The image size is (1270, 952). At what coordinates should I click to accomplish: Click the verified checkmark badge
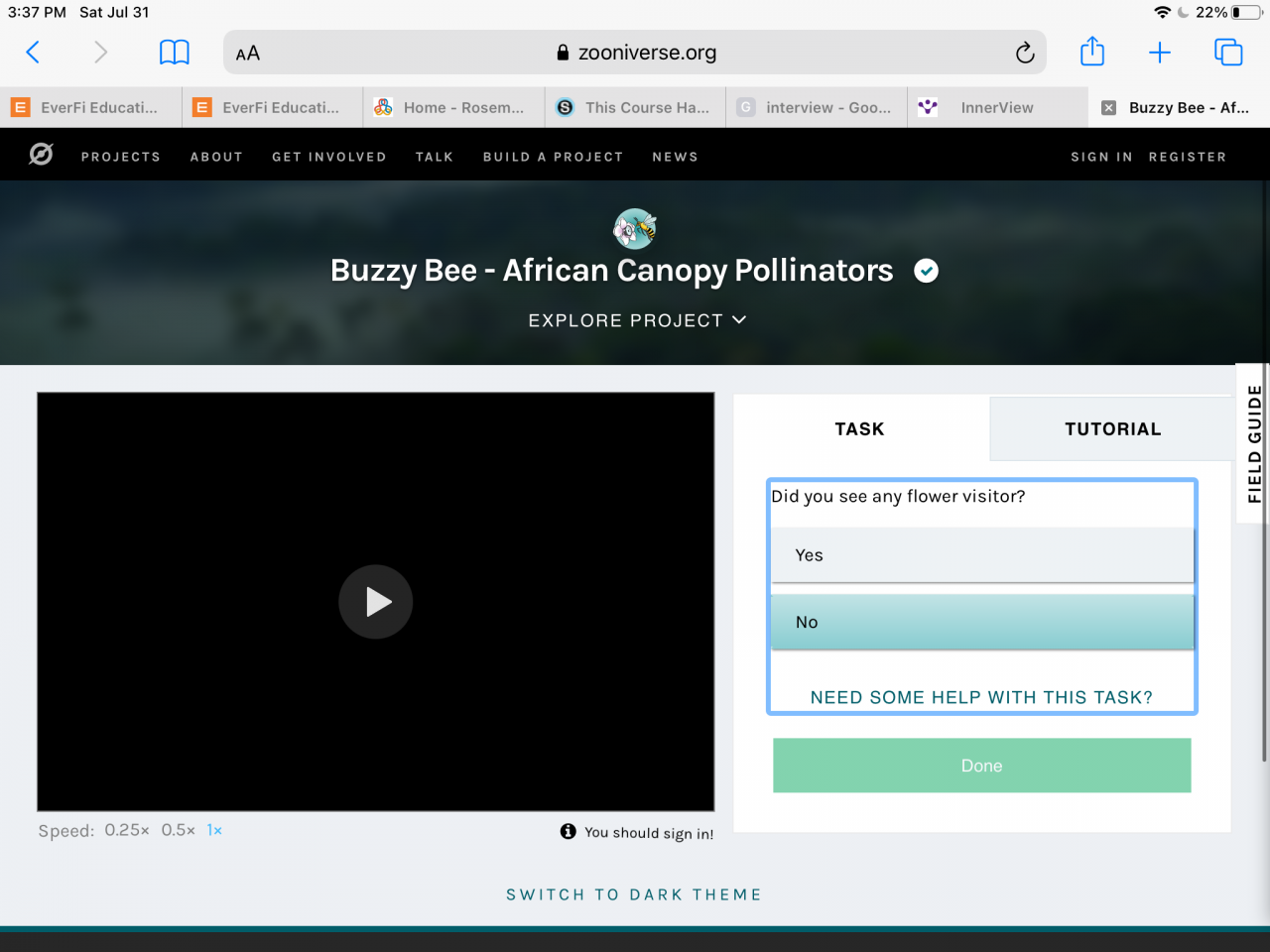926,271
